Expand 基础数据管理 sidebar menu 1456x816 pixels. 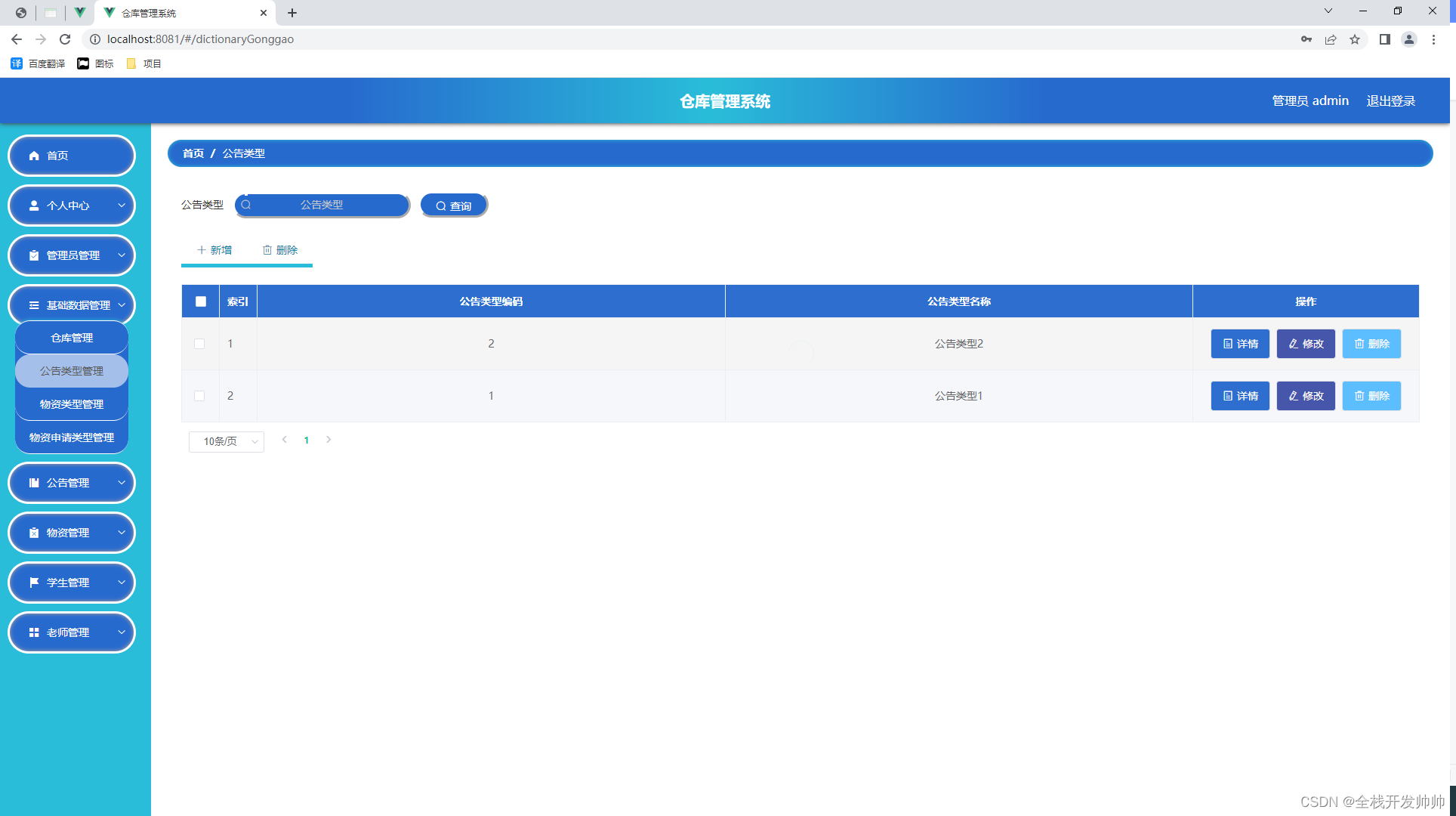coord(72,305)
